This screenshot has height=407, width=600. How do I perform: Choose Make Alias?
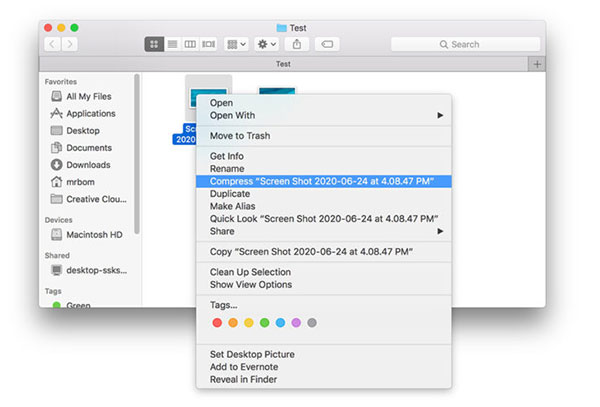[324, 206]
